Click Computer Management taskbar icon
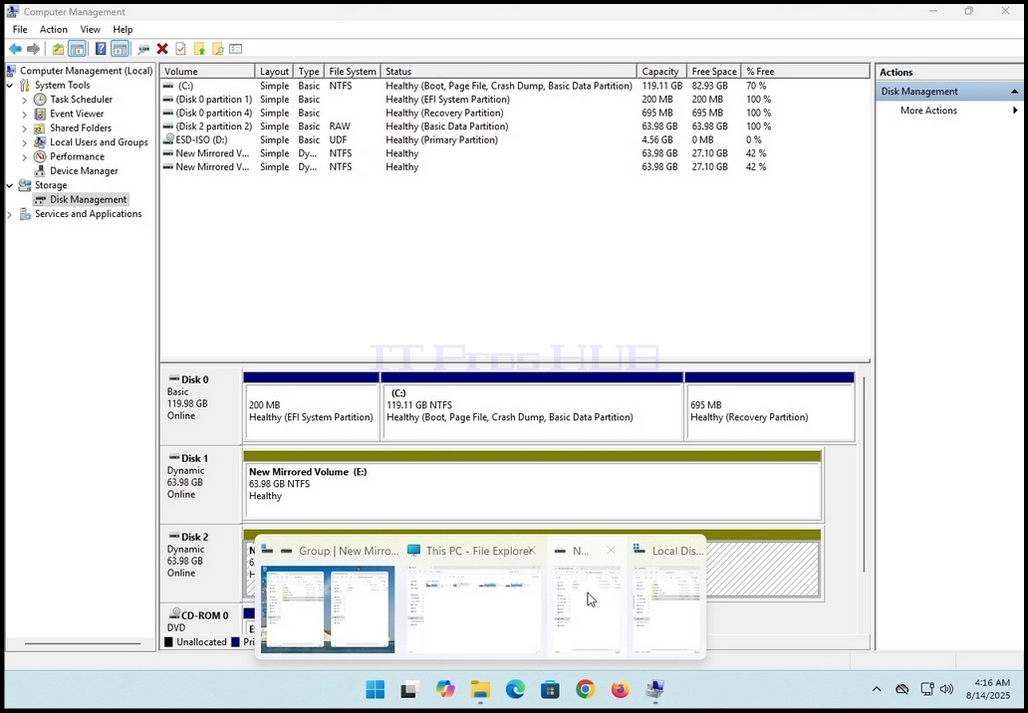The height and width of the screenshot is (713, 1028). [x=655, y=689]
